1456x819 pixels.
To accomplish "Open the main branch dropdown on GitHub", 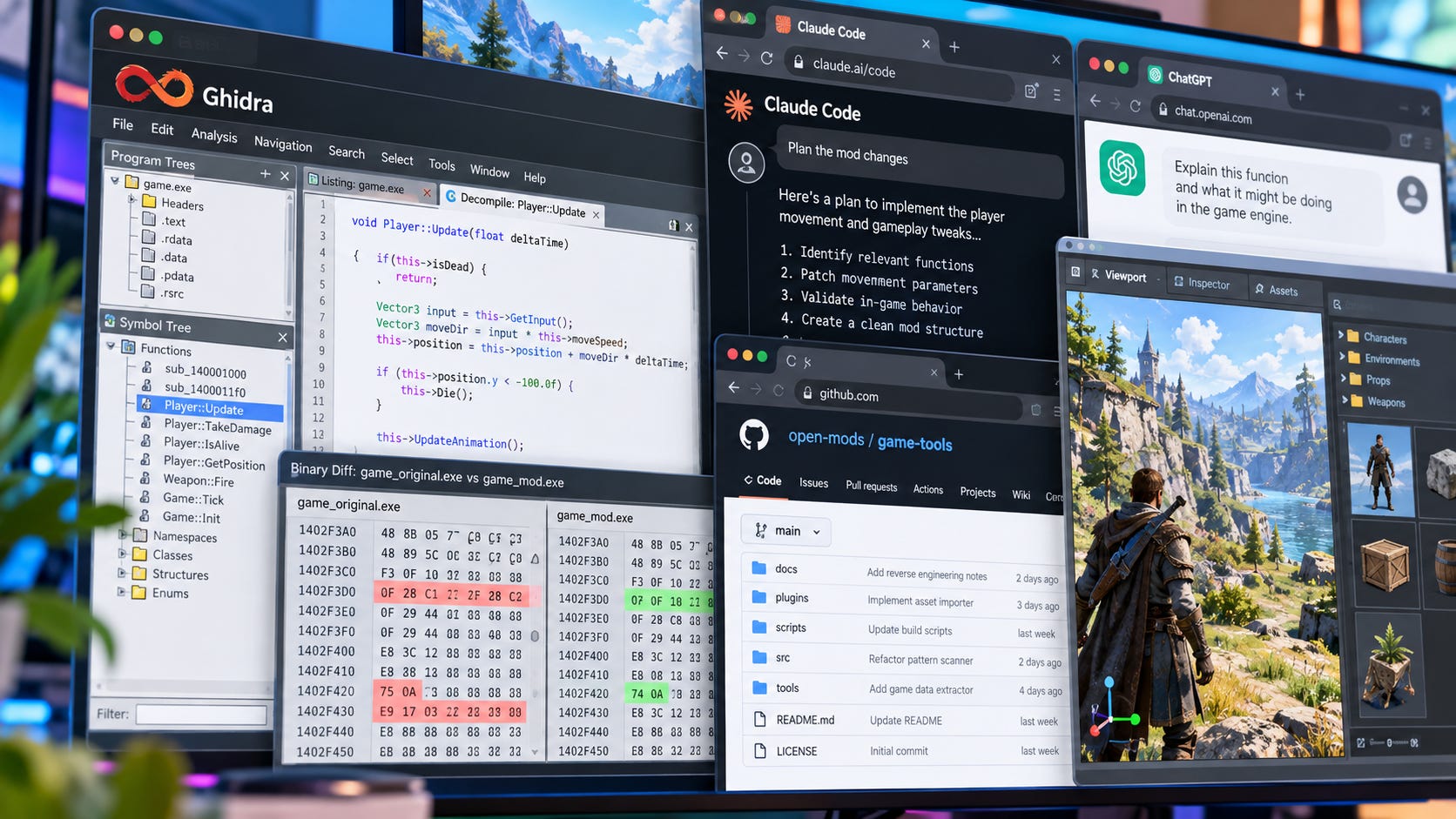I will click(x=786, y=530).
